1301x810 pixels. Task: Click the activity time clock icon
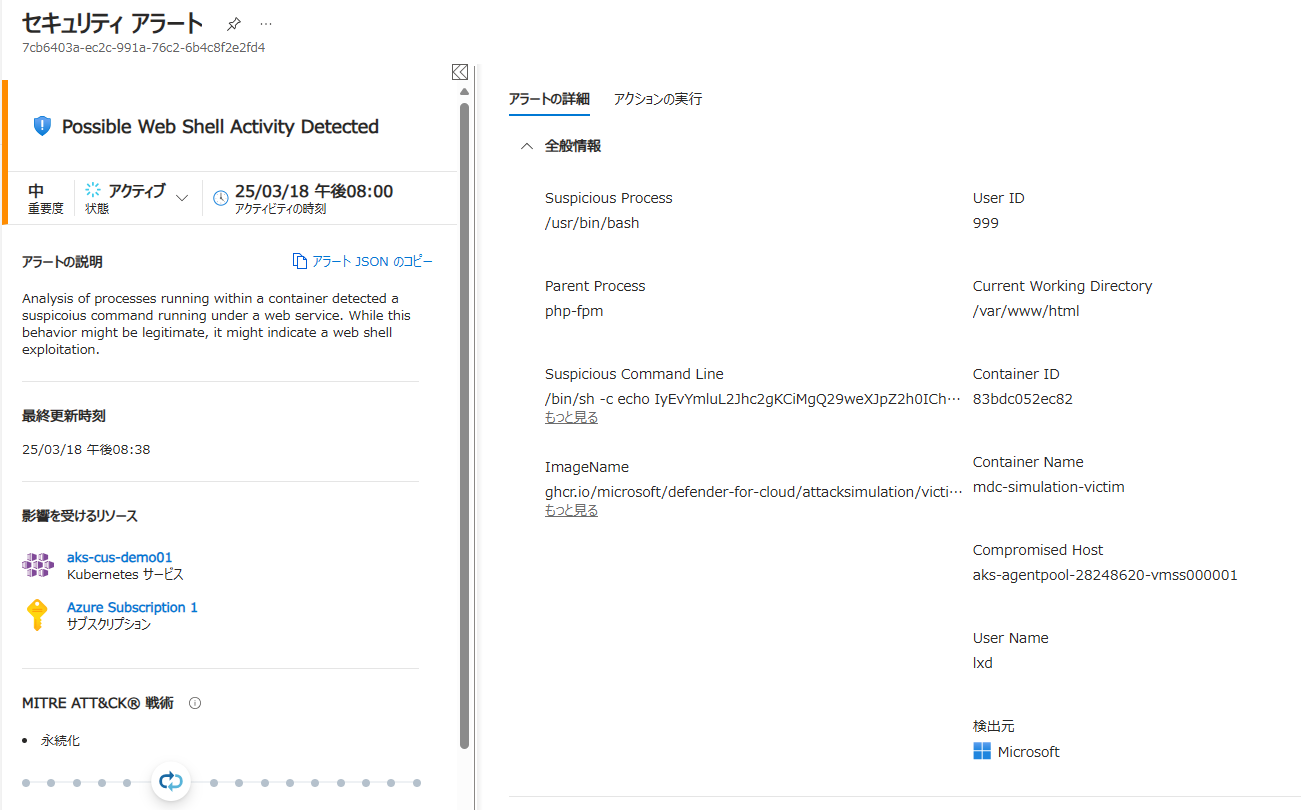[221, 198]
